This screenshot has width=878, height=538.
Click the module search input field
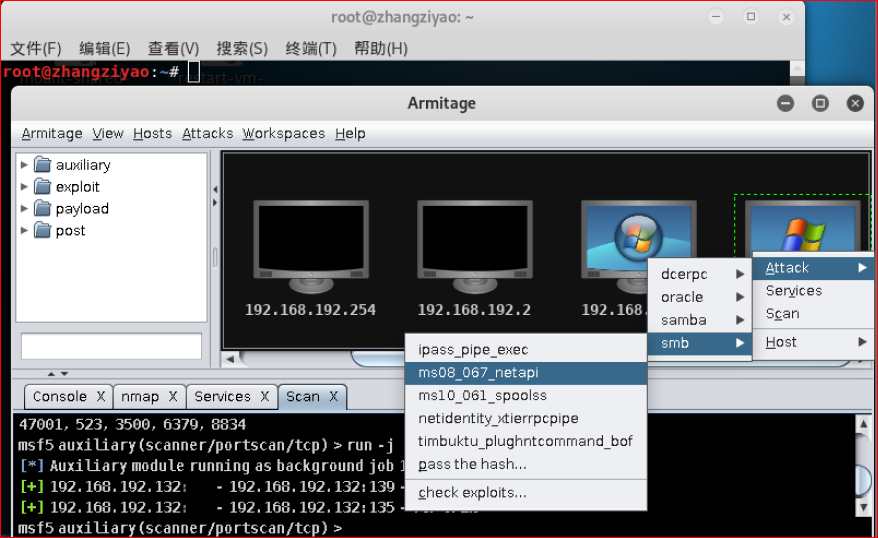pos(111,346)
